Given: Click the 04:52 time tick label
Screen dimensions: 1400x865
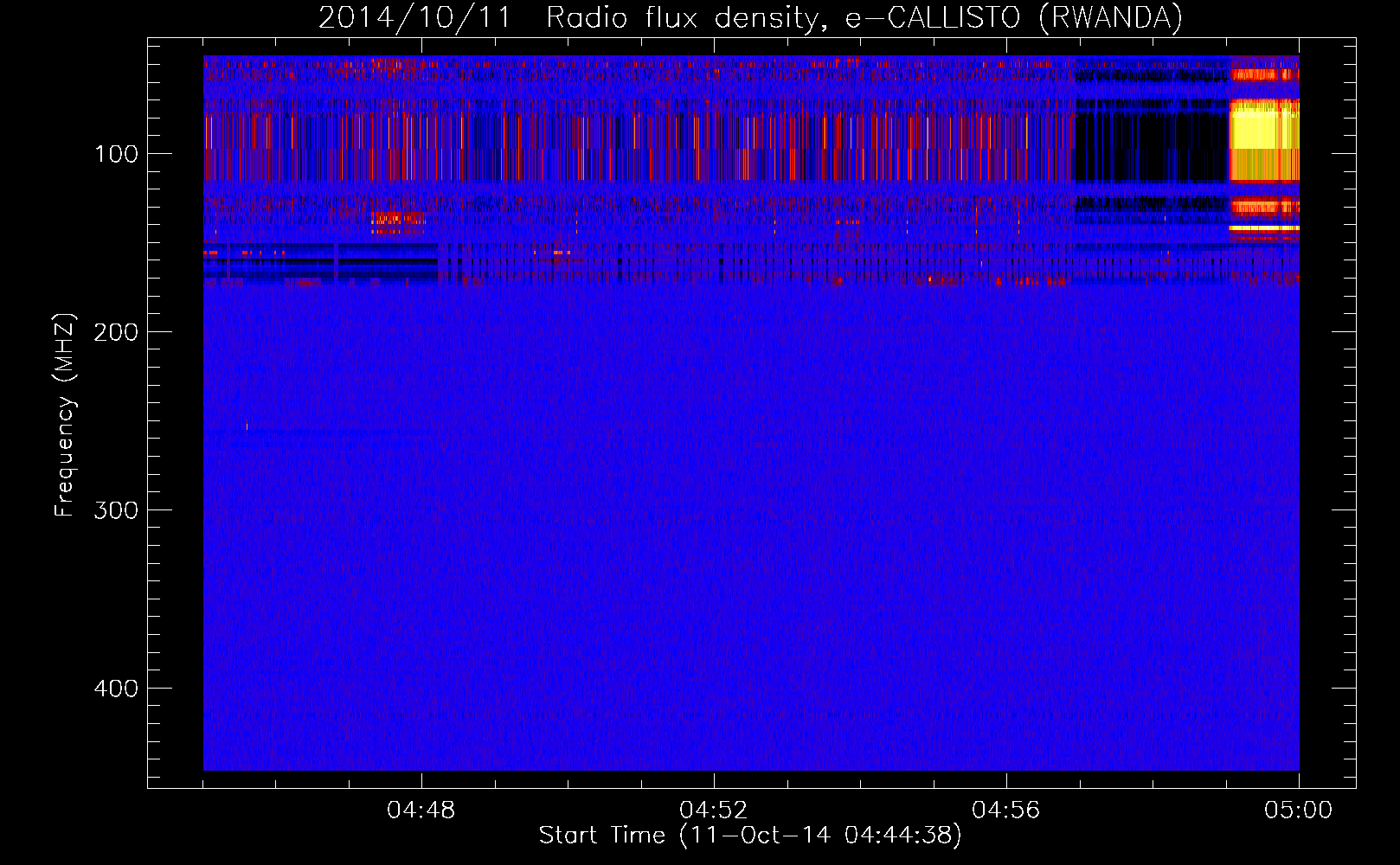Looking at the screenshot, I should pos(714,811).
